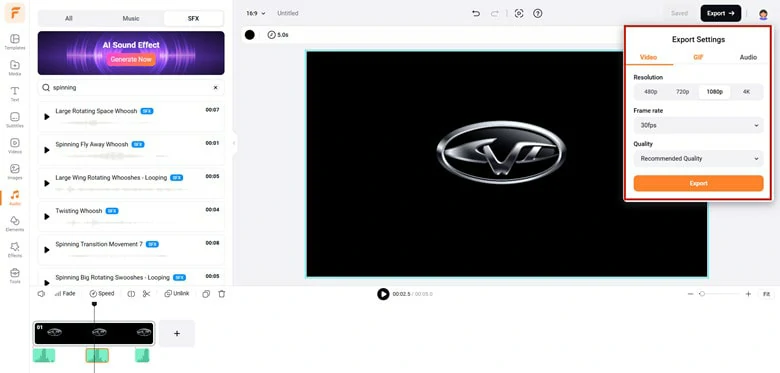The height and width of the screenshot is (373, 780).
Task: Open the Recommended Quality dropdown
Action: pos(698,159)
